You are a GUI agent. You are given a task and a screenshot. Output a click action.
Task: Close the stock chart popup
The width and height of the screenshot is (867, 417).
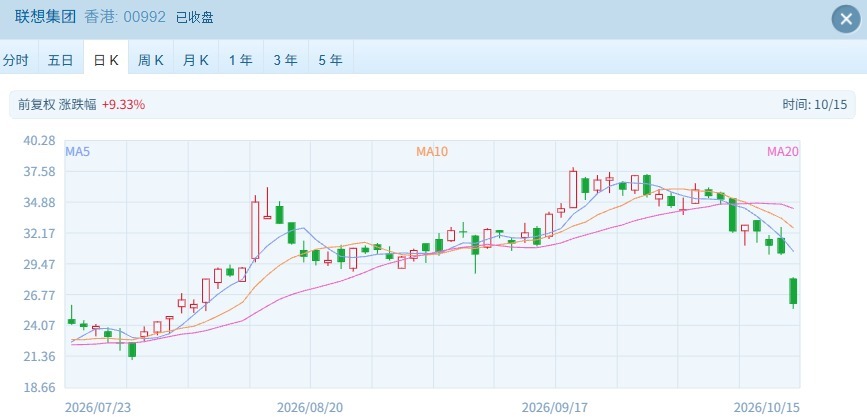(846, 19)
